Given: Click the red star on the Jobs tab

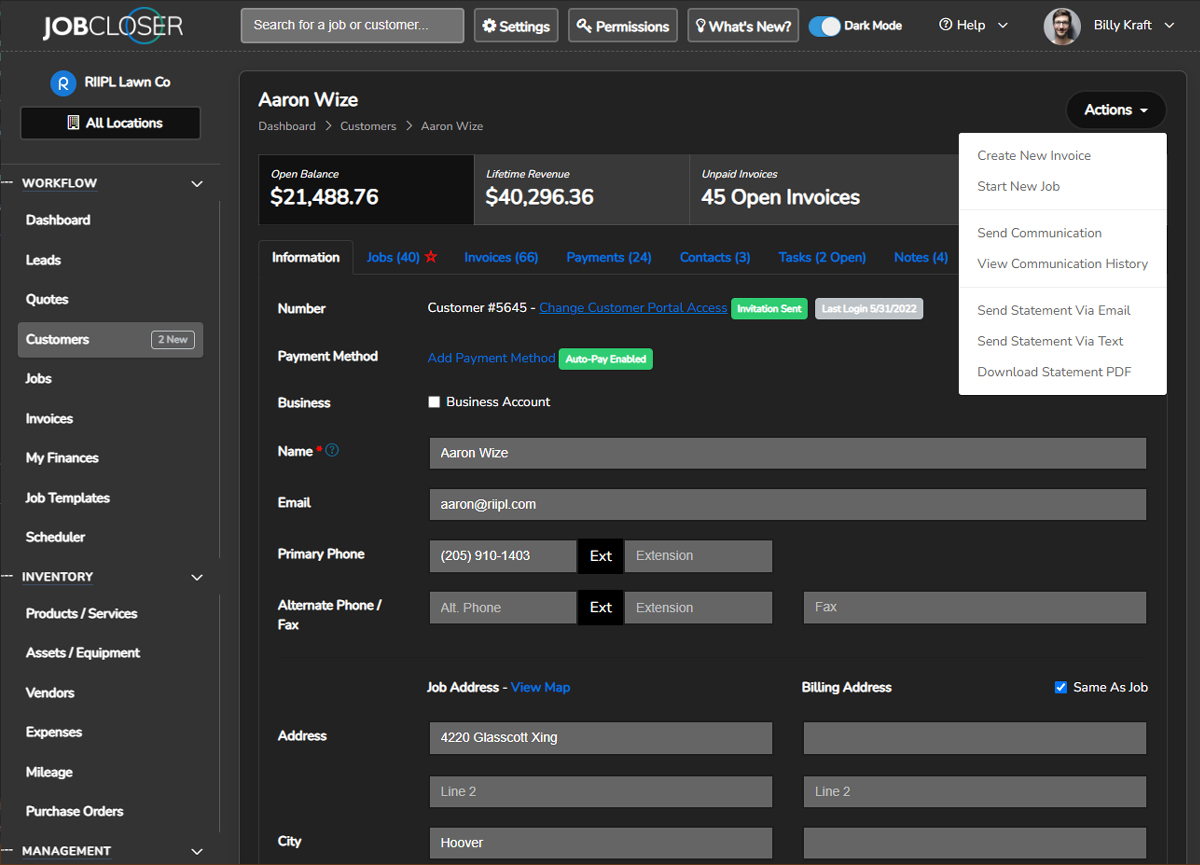Looking at the screenshot, I should (430, 256).
